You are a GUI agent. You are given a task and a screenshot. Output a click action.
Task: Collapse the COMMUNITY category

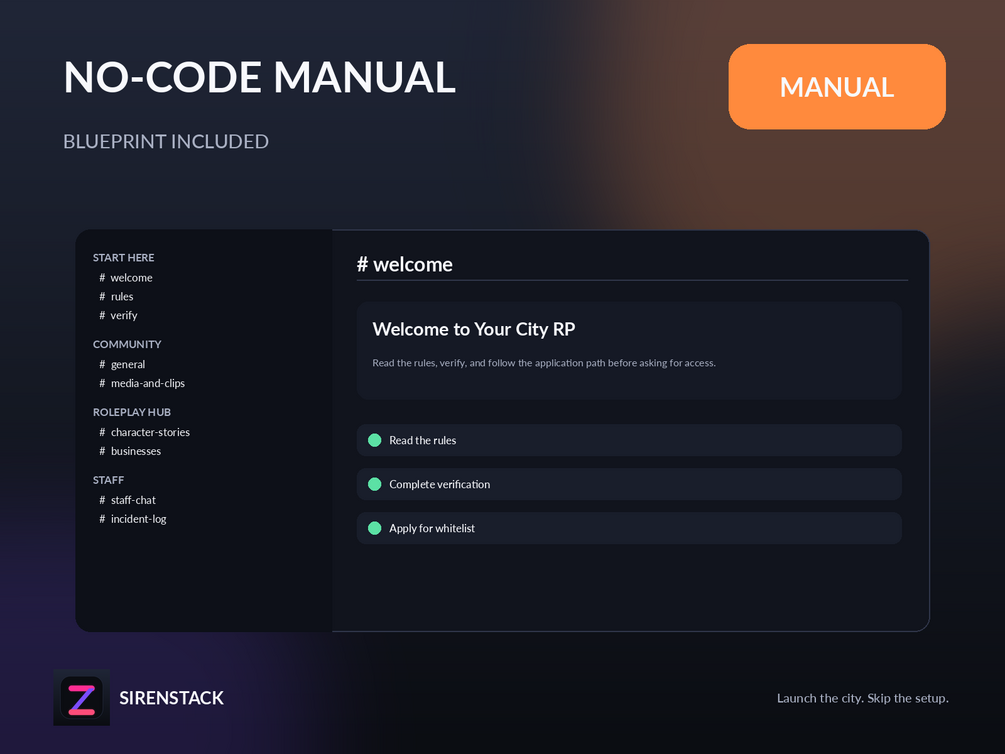coord(127,344)
